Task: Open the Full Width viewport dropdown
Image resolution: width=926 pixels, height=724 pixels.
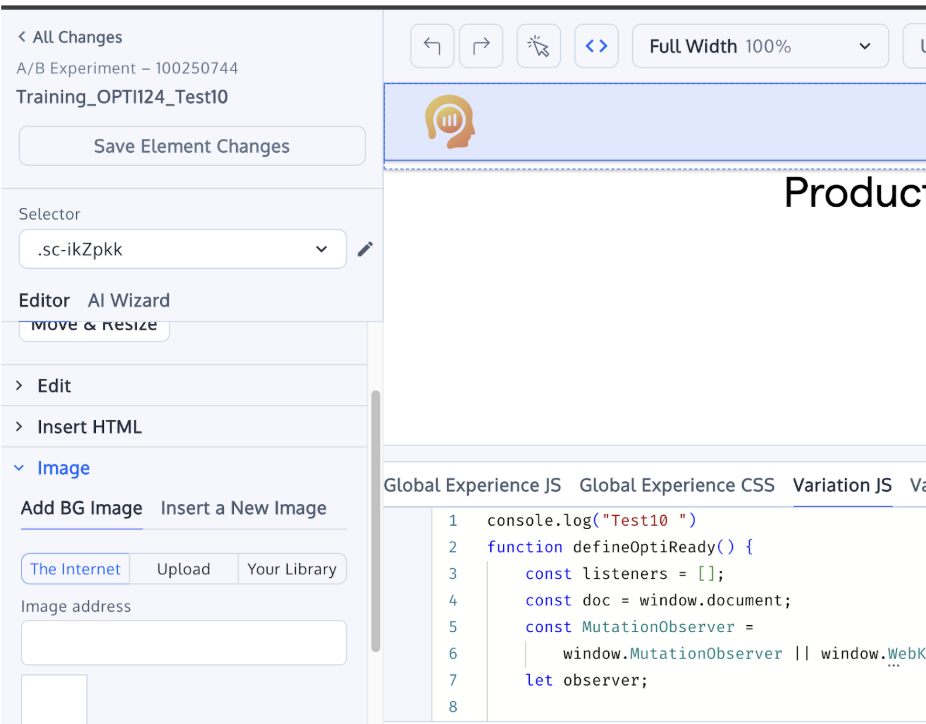Action: 760,46
